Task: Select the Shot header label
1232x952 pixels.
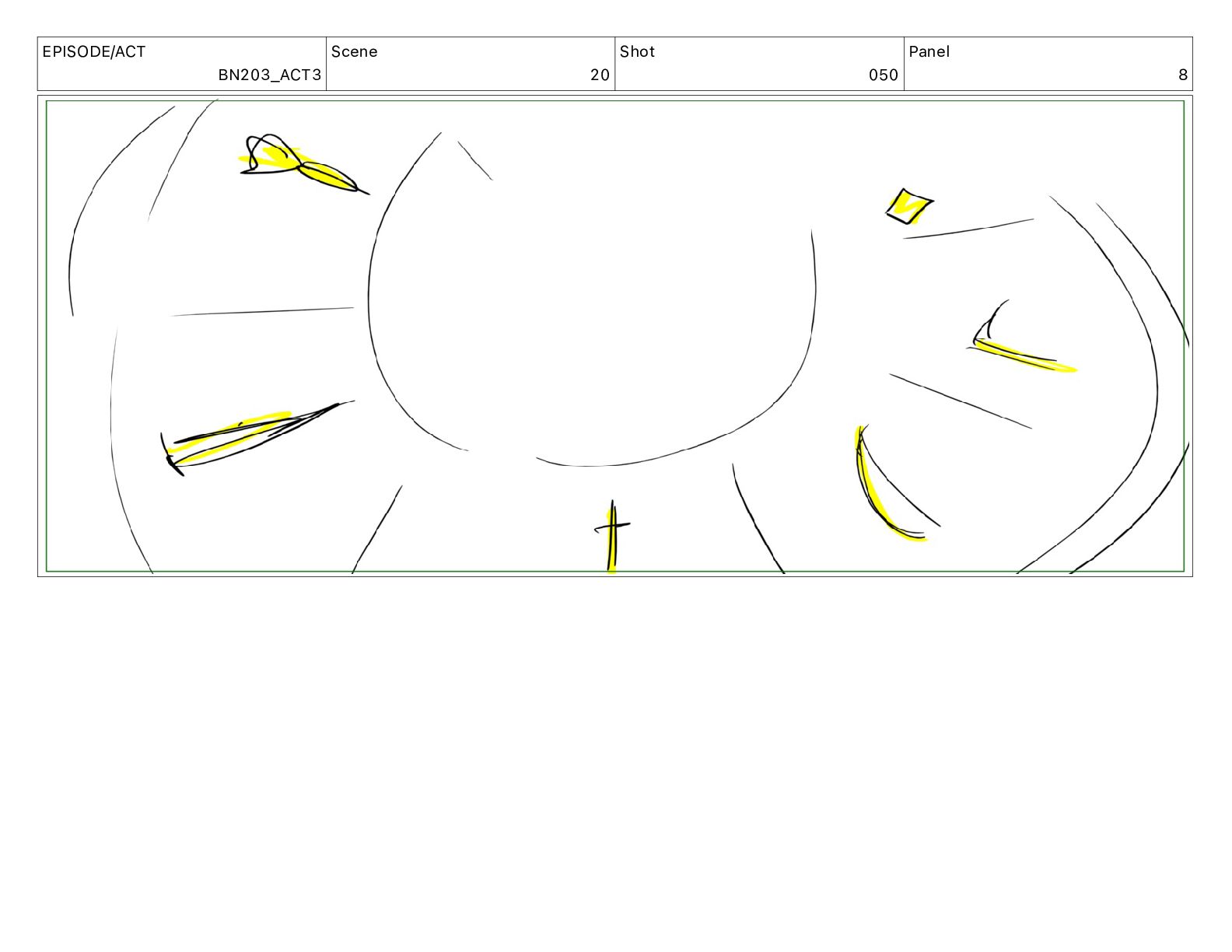Action: [637, 52]
